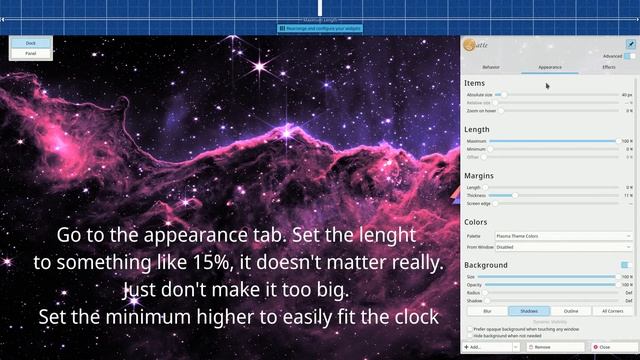Adjust the Background Shadow slider
This screenshot has height=360, width=640.
pyautogui.click(x=552, y=301)
